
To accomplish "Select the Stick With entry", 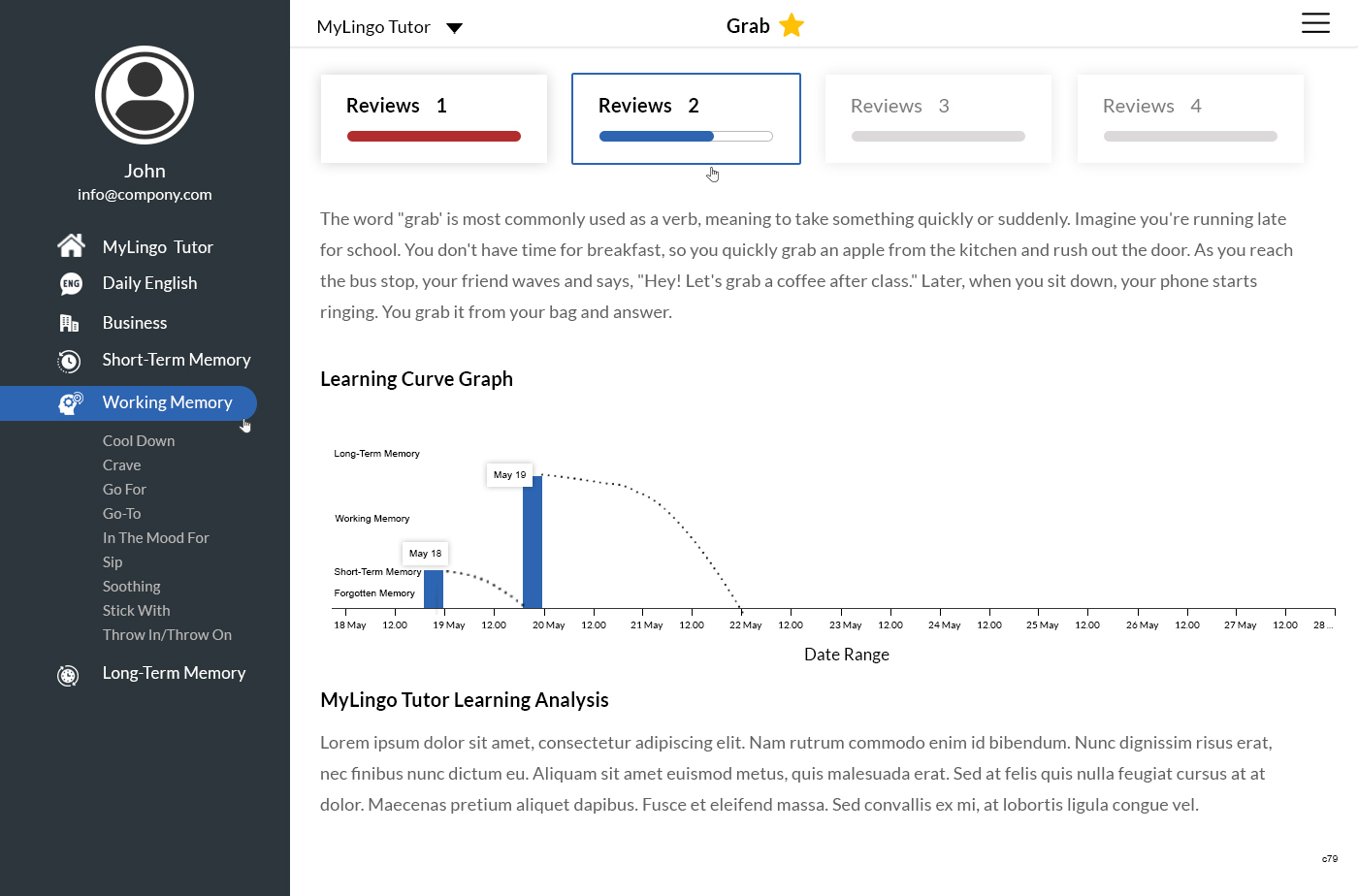I will (x=137, y=611).
